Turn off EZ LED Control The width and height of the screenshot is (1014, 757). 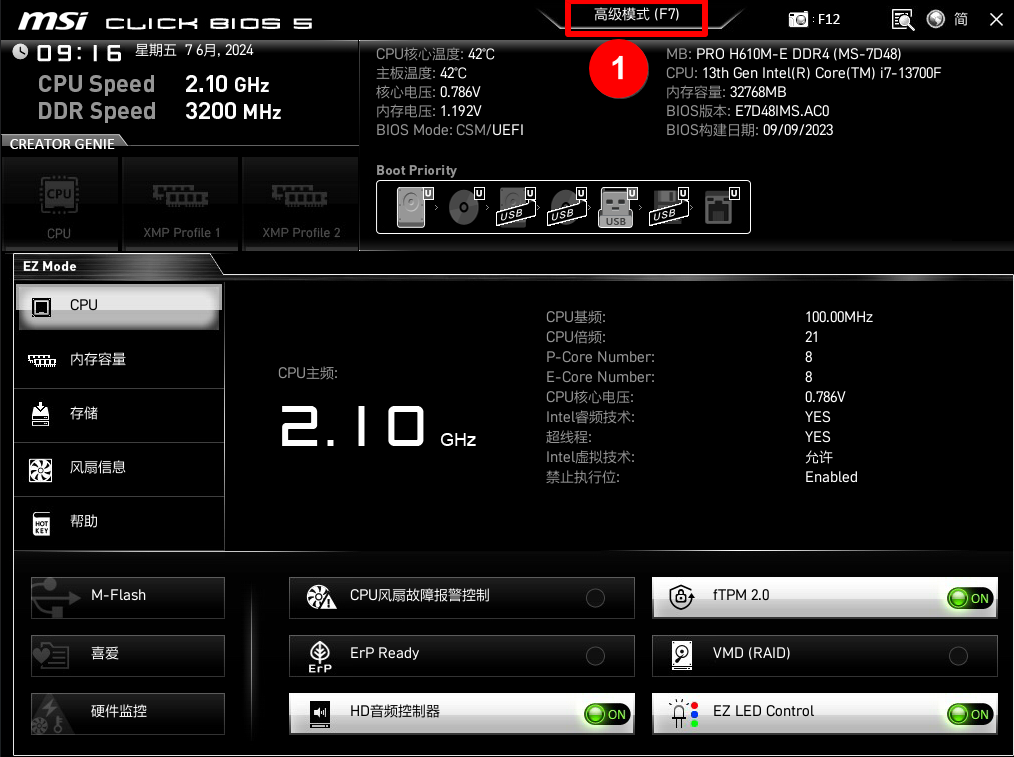[968, 714]
